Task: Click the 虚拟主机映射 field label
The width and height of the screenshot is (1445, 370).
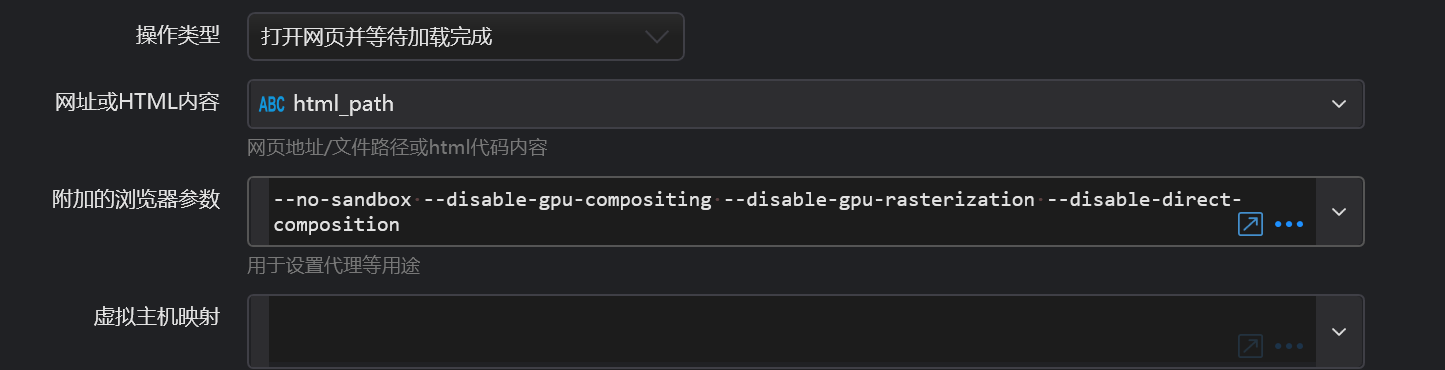Action: pyautogui.click(x=157, y=317)
